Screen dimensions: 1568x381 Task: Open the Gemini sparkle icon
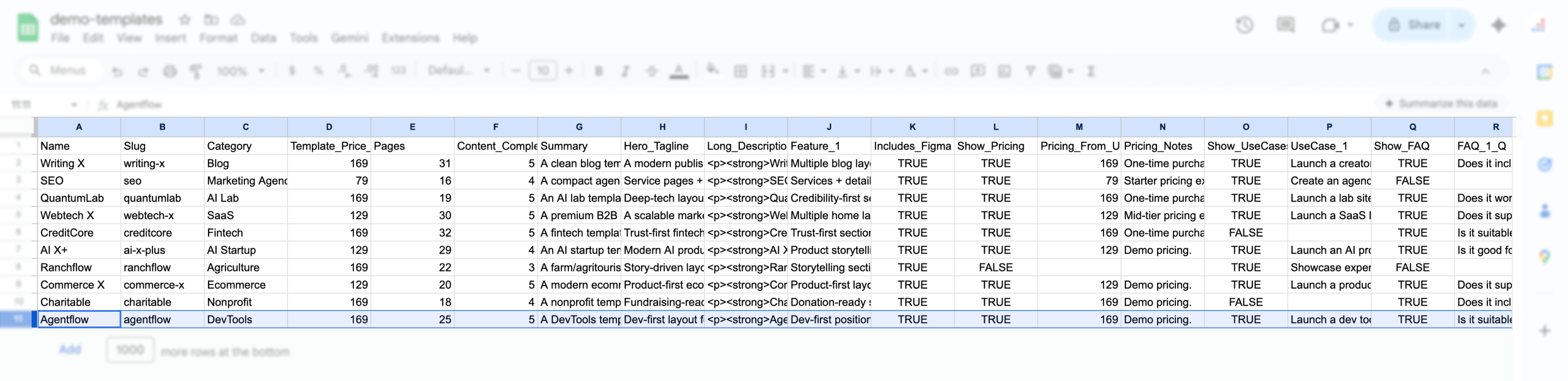pyautogui.click(x=1499, y=25)
